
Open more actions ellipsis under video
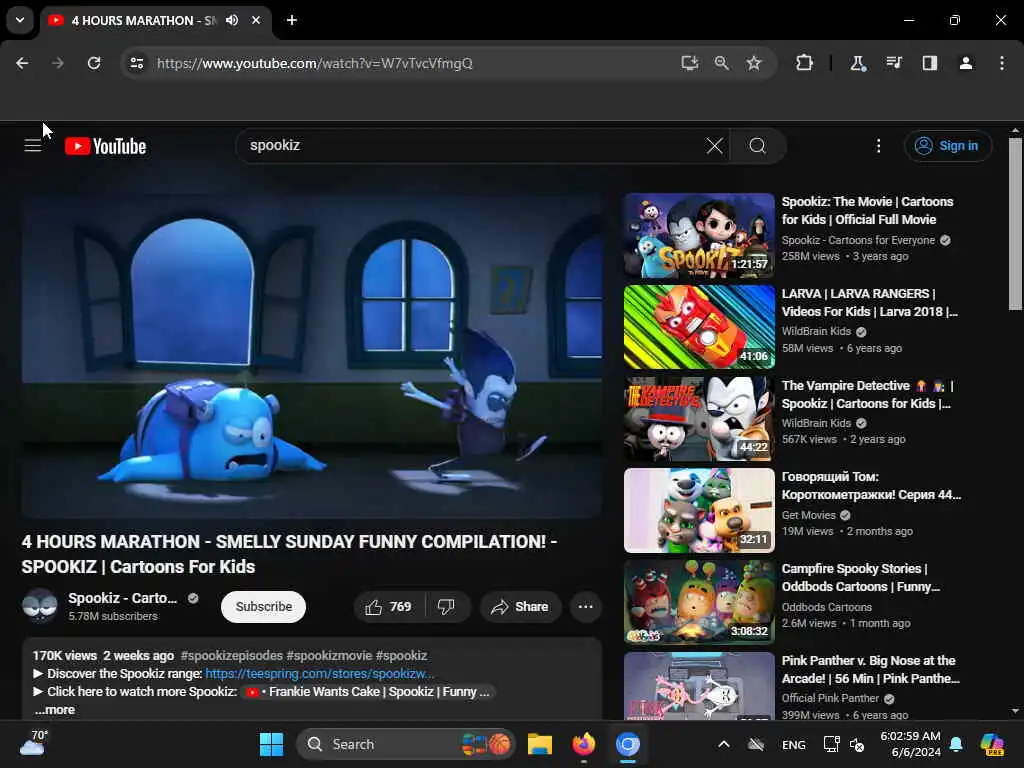click(x=586, y=607)
